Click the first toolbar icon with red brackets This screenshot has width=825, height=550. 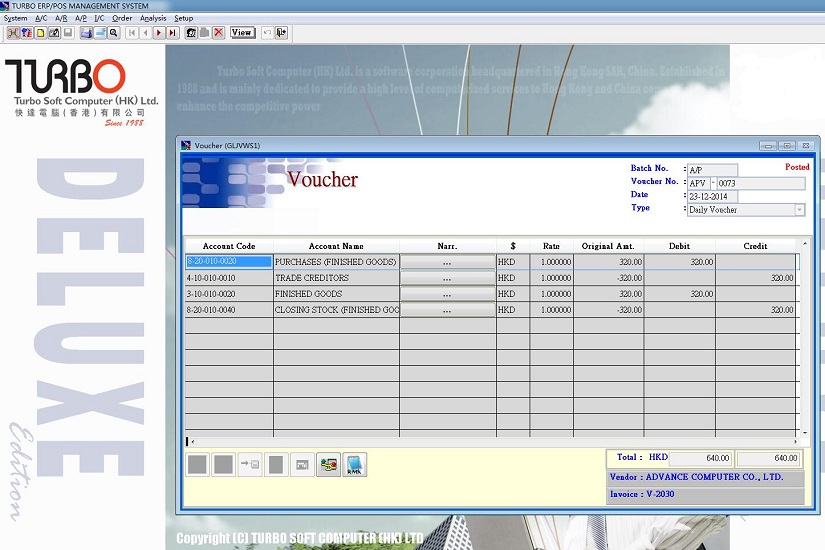13,33
